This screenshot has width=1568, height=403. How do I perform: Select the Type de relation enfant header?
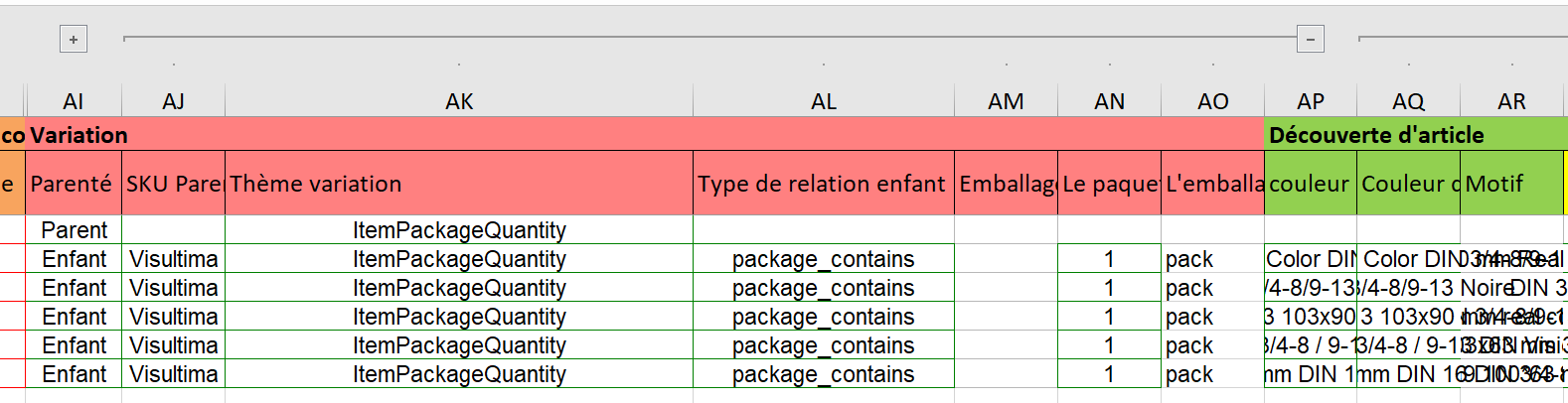tap(824, 184)
